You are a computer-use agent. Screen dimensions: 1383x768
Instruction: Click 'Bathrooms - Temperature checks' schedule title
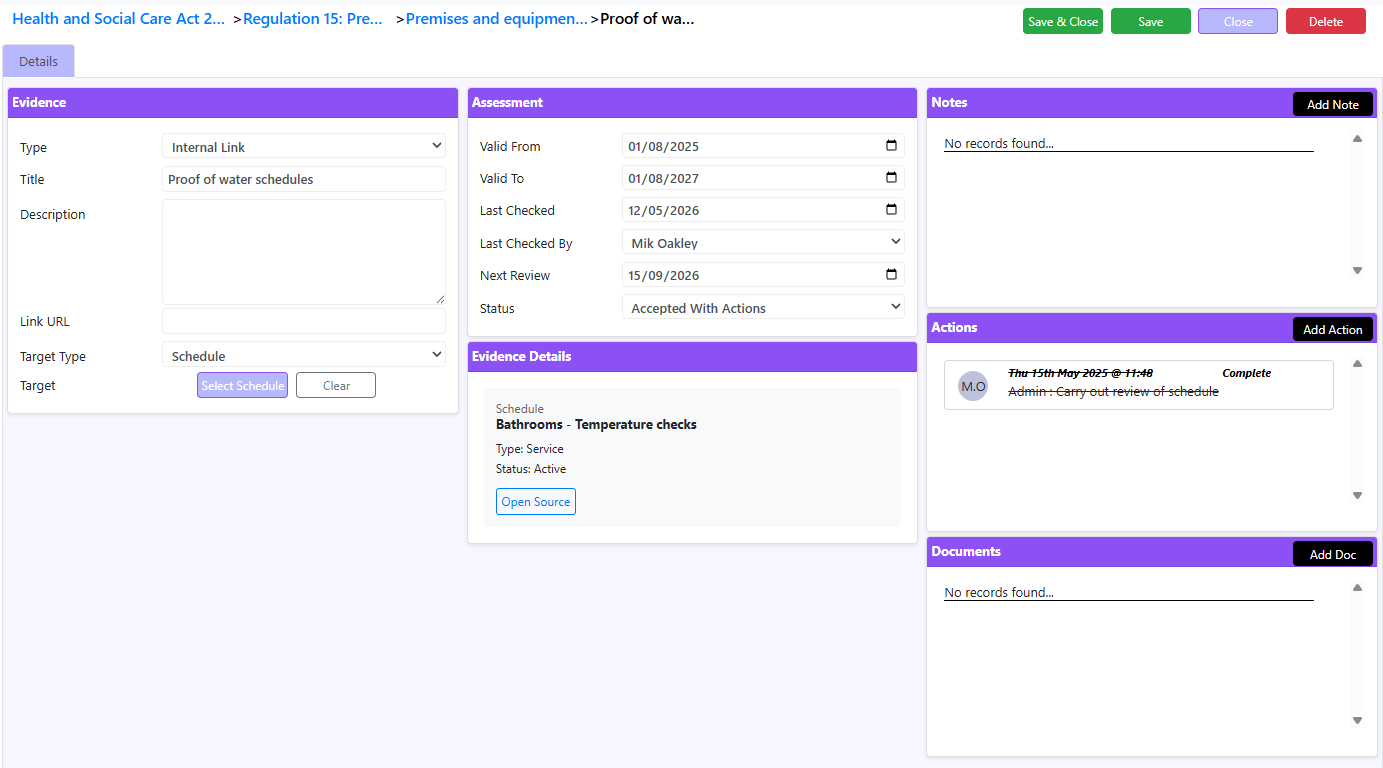(x=596, y=424)
